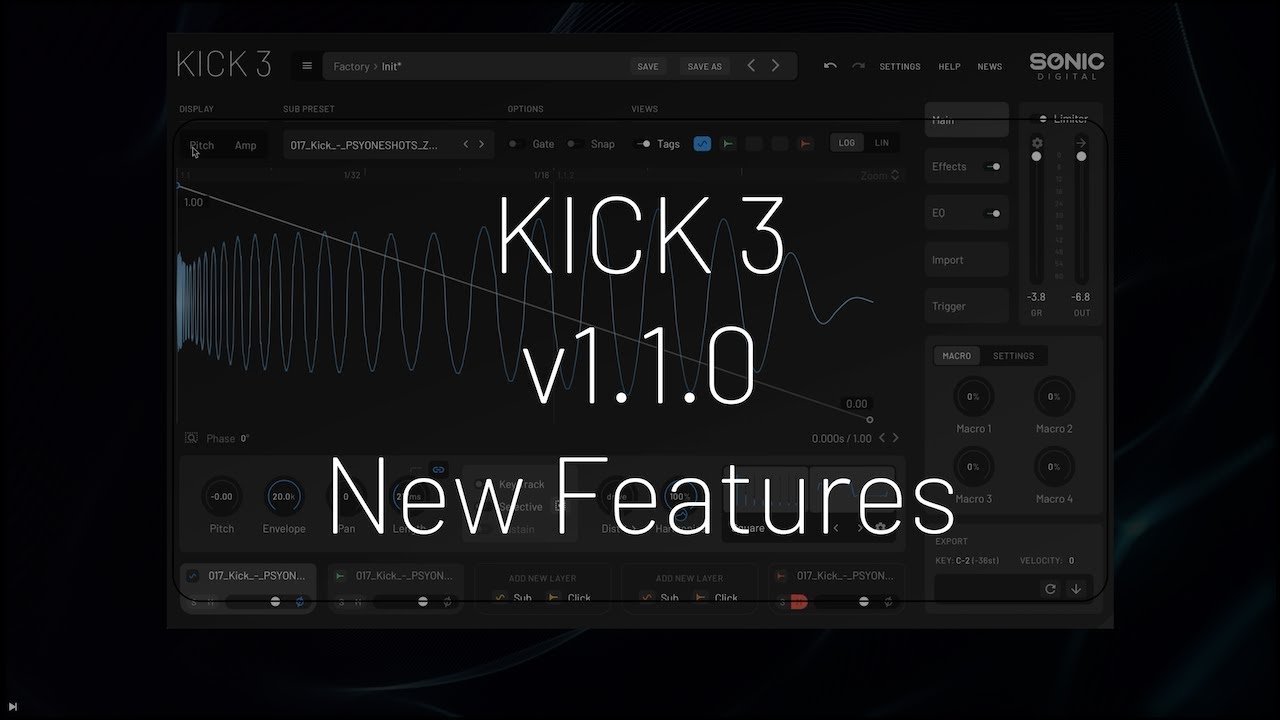Select the blue sine wave view icon
The height and width of the screenshot is (720, 1280).
pyautogui.click(x=702, y=144)
